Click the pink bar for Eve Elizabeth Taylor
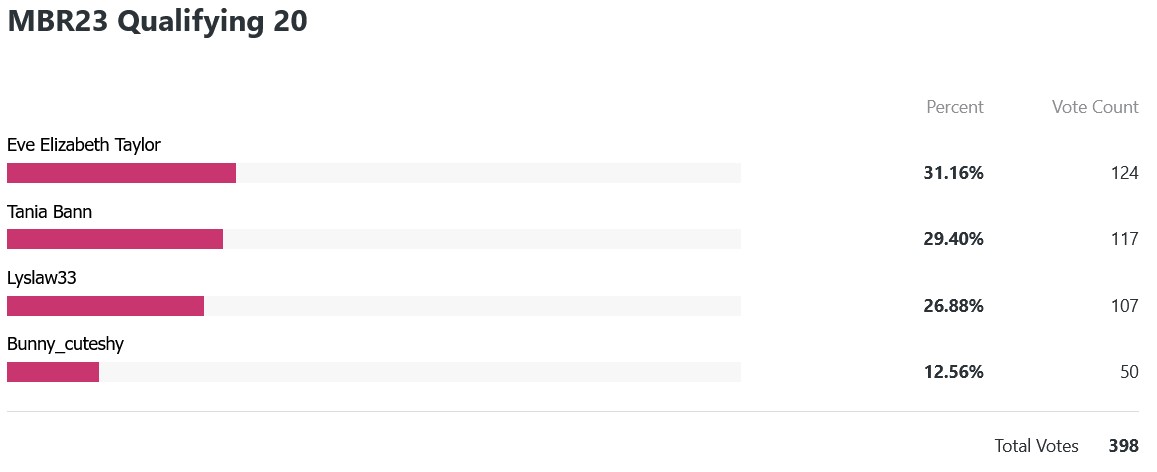Image resolution: width=1157 pixels, height=472 pixels. 122,173
